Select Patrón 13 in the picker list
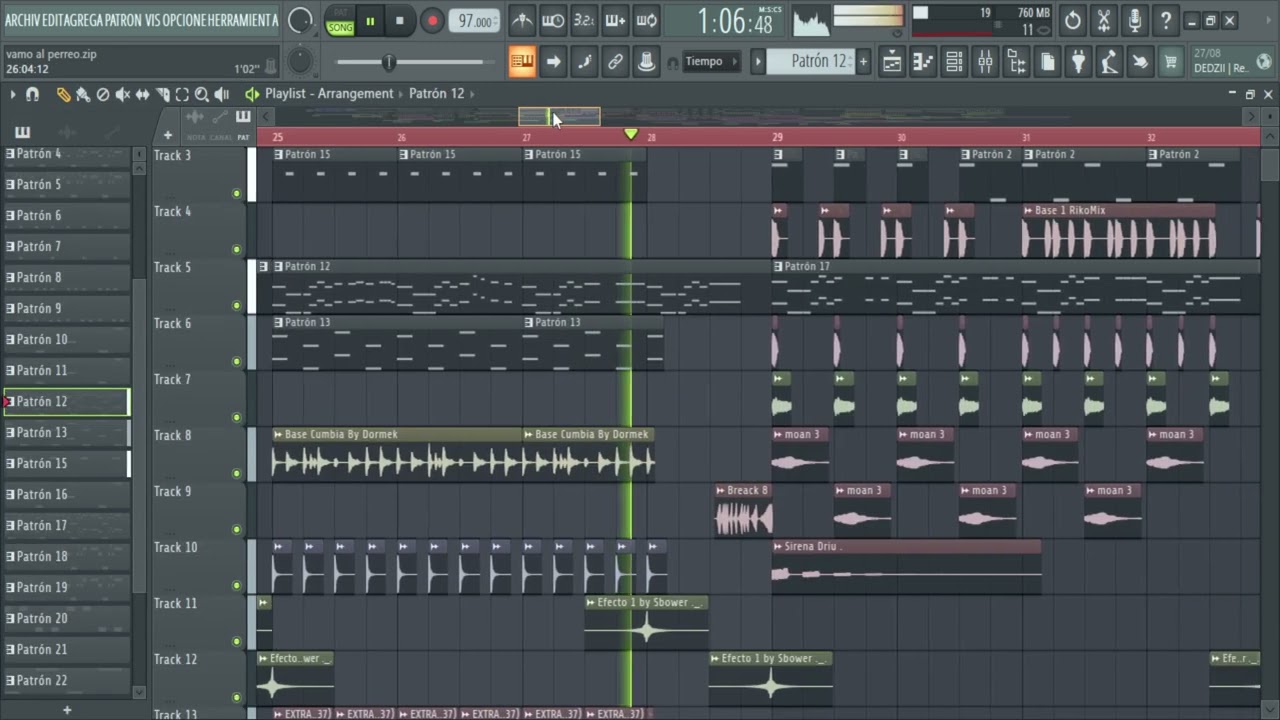The width and height of the screenshot is (1280, 720). [x=66, y=433]
